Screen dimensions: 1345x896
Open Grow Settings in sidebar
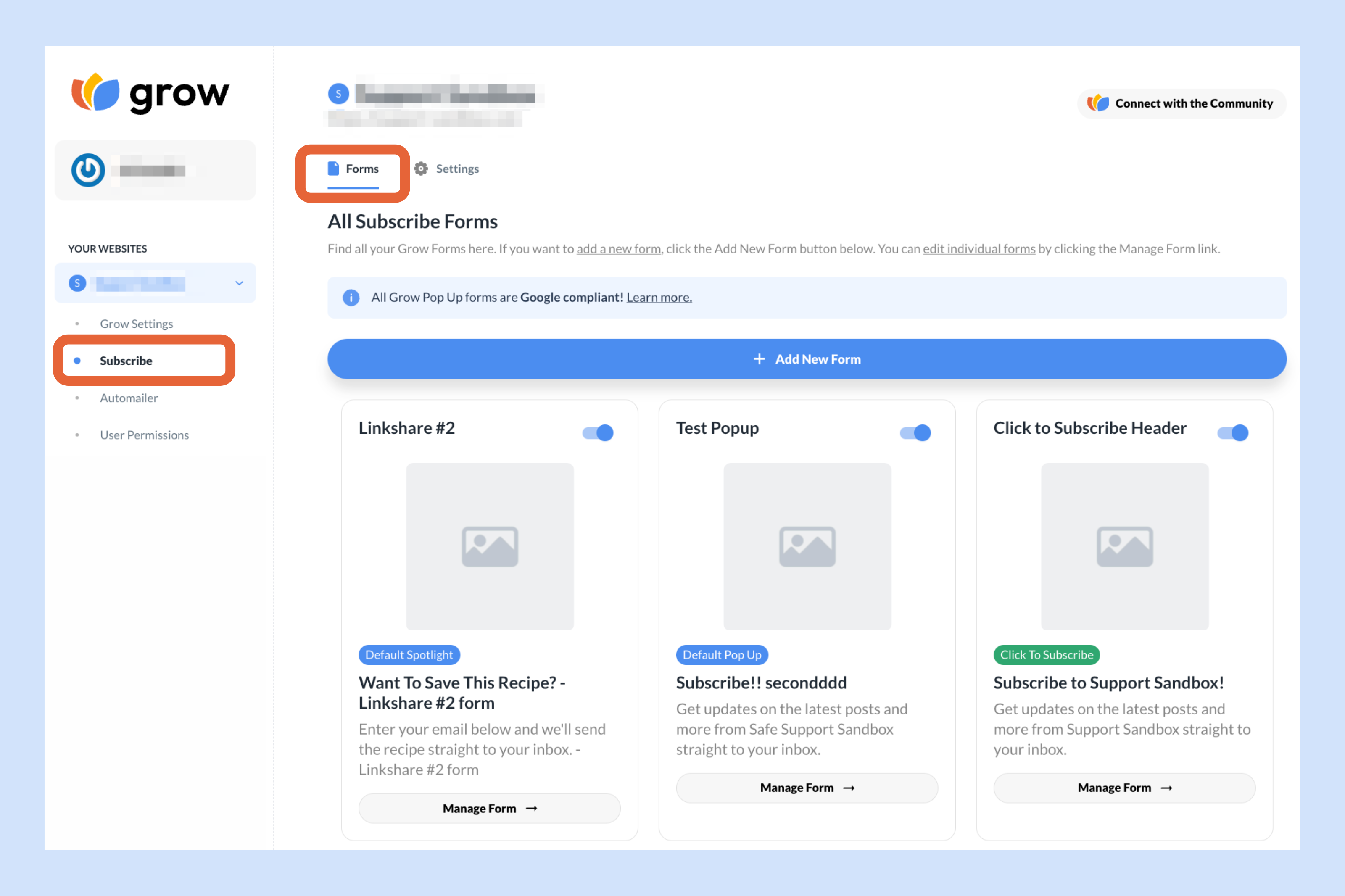click(x=137, y=324)
